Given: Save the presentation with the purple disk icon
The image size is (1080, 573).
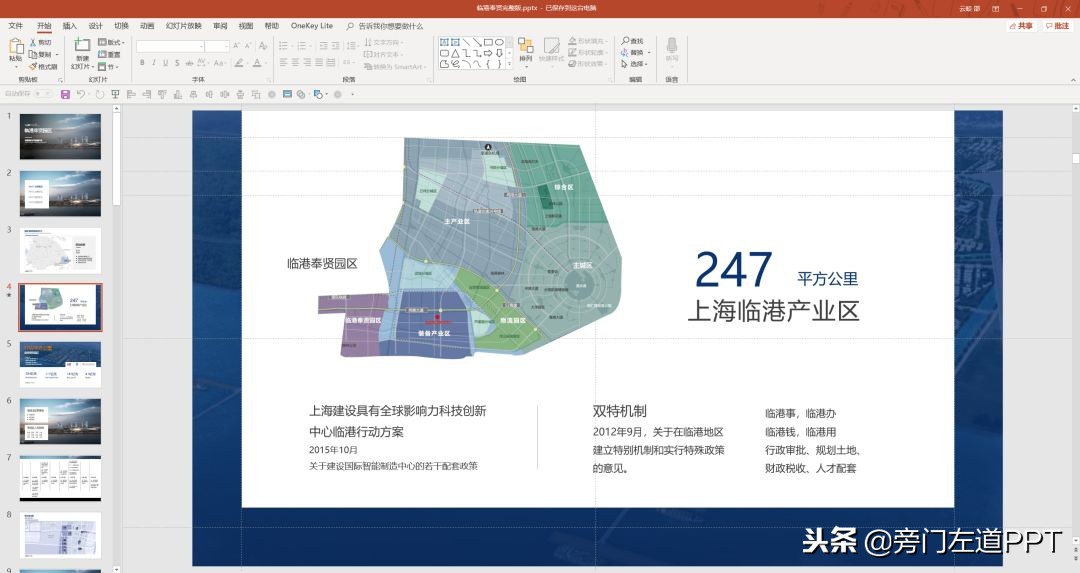Looking at the screenshot, I should (x=65, y=94).
